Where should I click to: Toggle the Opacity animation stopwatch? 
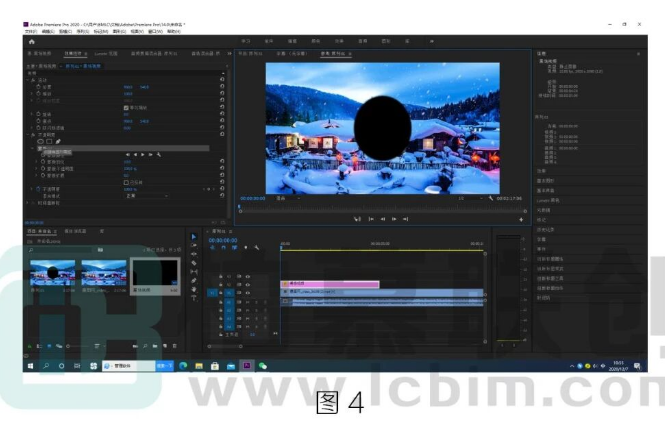tap(39, 189)
